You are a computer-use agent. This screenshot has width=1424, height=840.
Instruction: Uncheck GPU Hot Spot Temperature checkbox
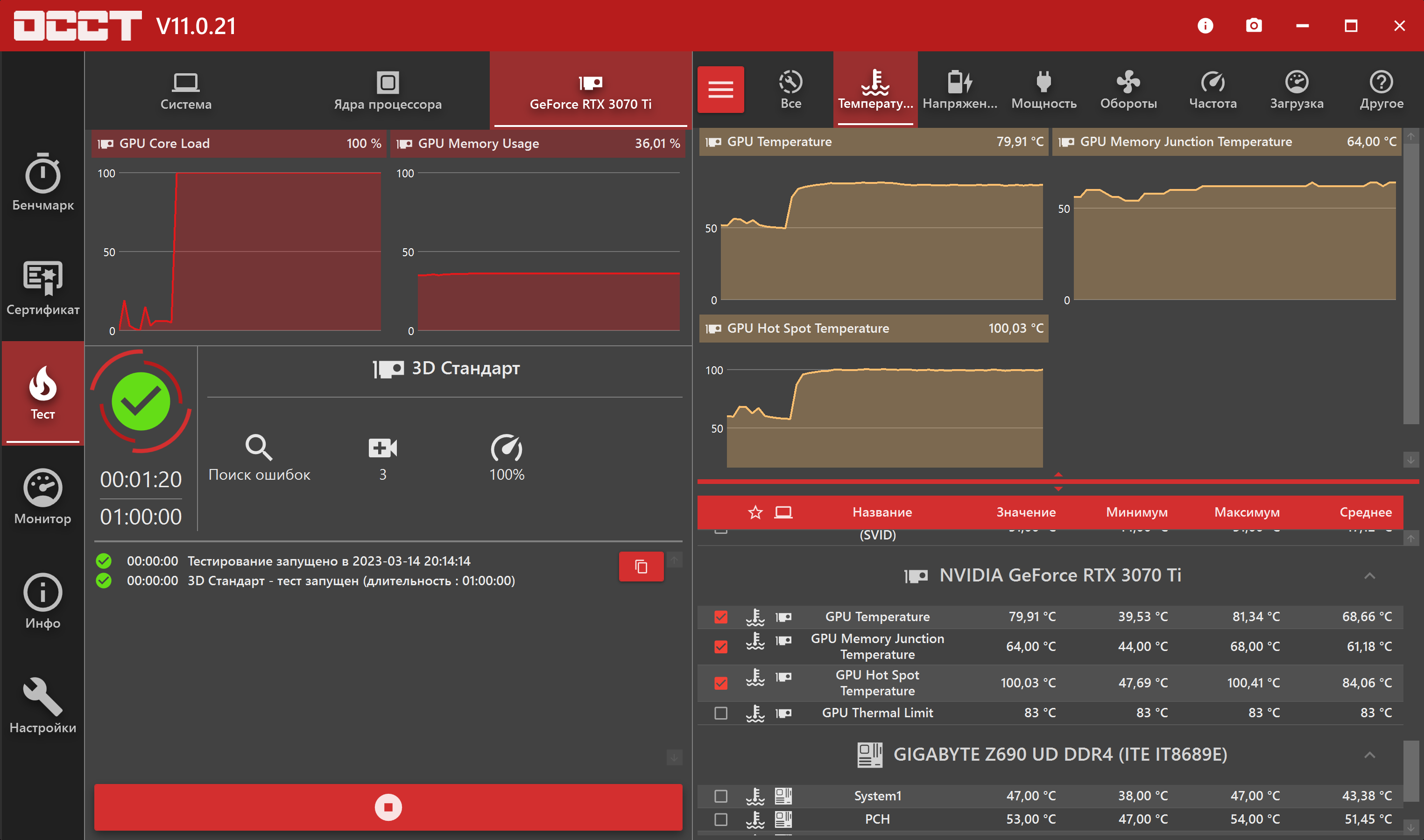(x=721, y=683)
